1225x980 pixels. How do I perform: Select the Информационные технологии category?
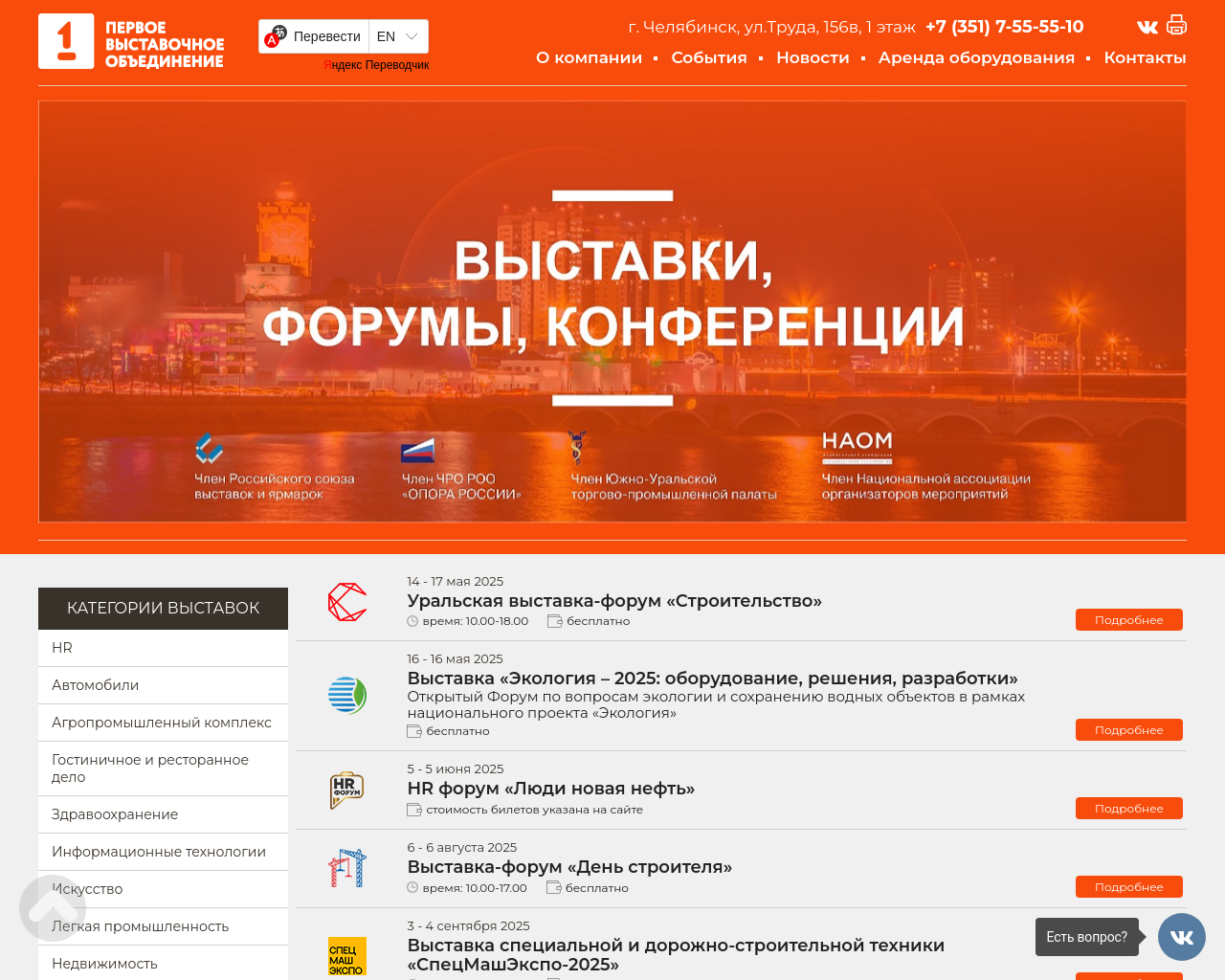tap(163, 852)
